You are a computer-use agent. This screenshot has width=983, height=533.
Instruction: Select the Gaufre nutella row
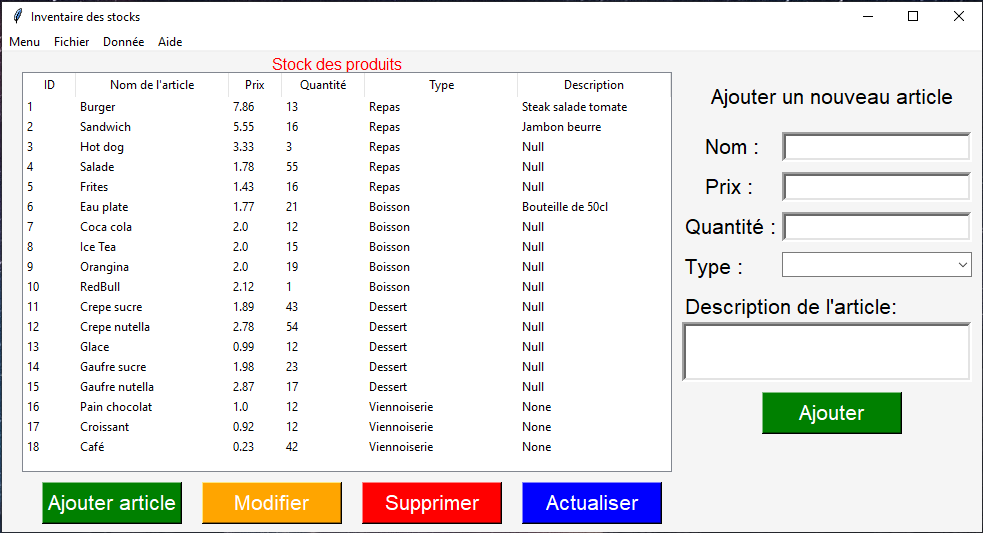(347, 388)
